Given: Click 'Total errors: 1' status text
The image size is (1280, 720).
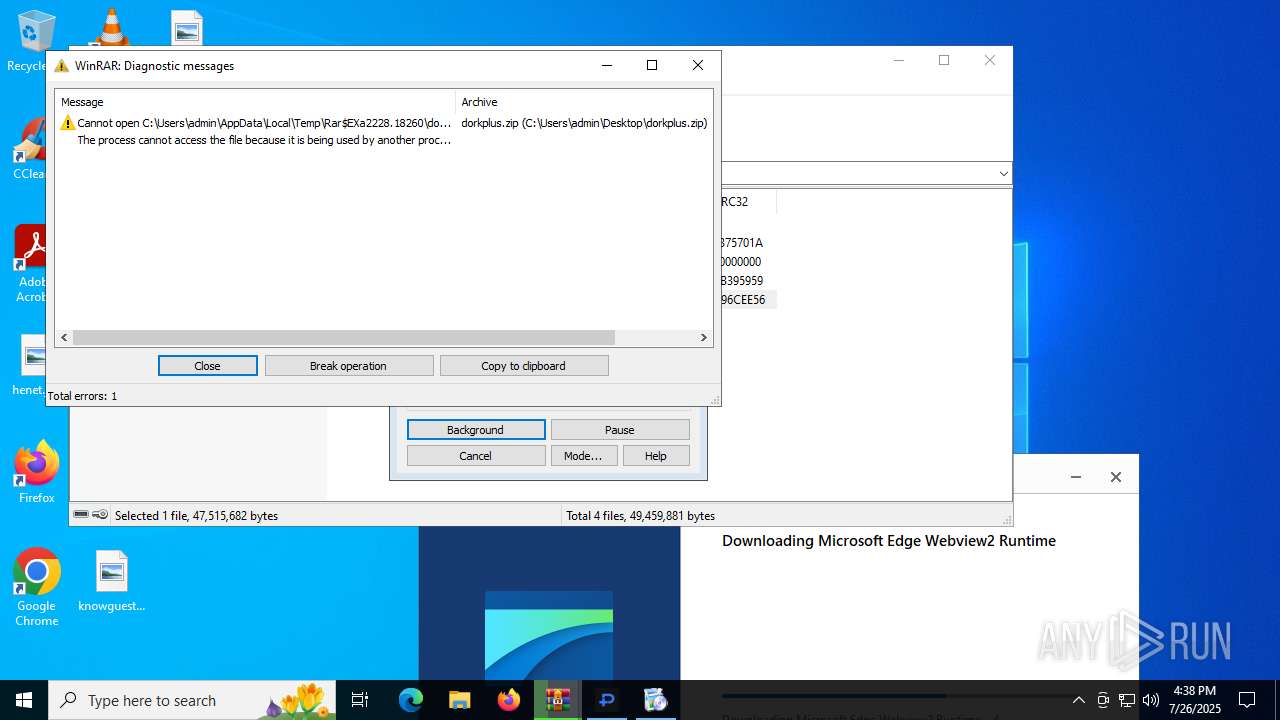Looking at the screenshot, I should [83, 396].
